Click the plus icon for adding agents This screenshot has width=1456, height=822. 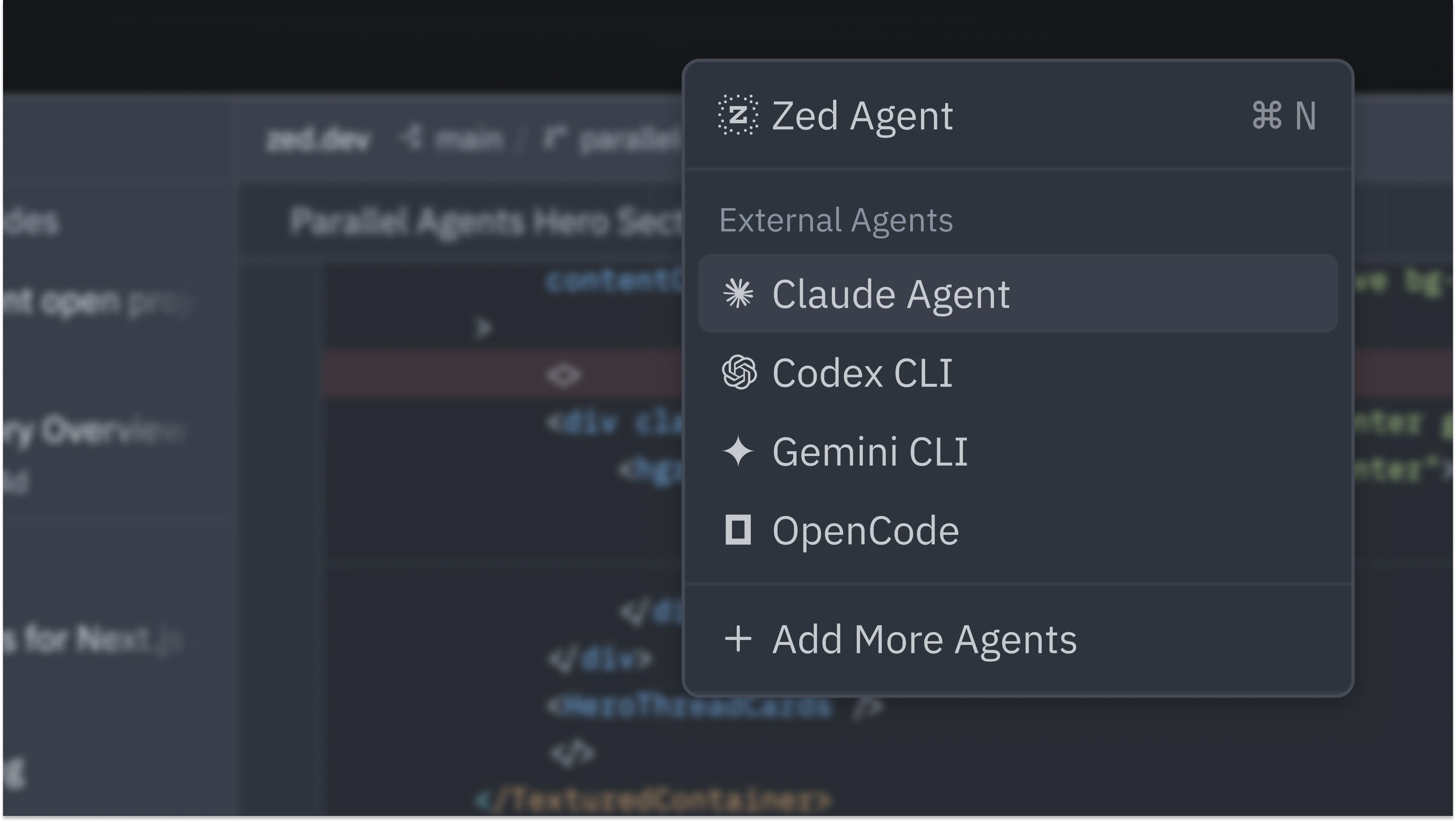[x=738, y=639]
